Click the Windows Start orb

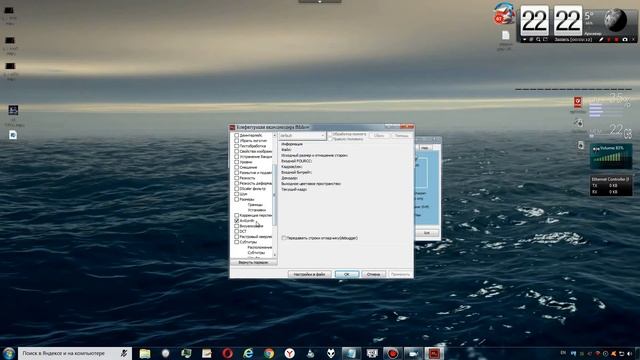pyautogui.click(x=9, y=353)
